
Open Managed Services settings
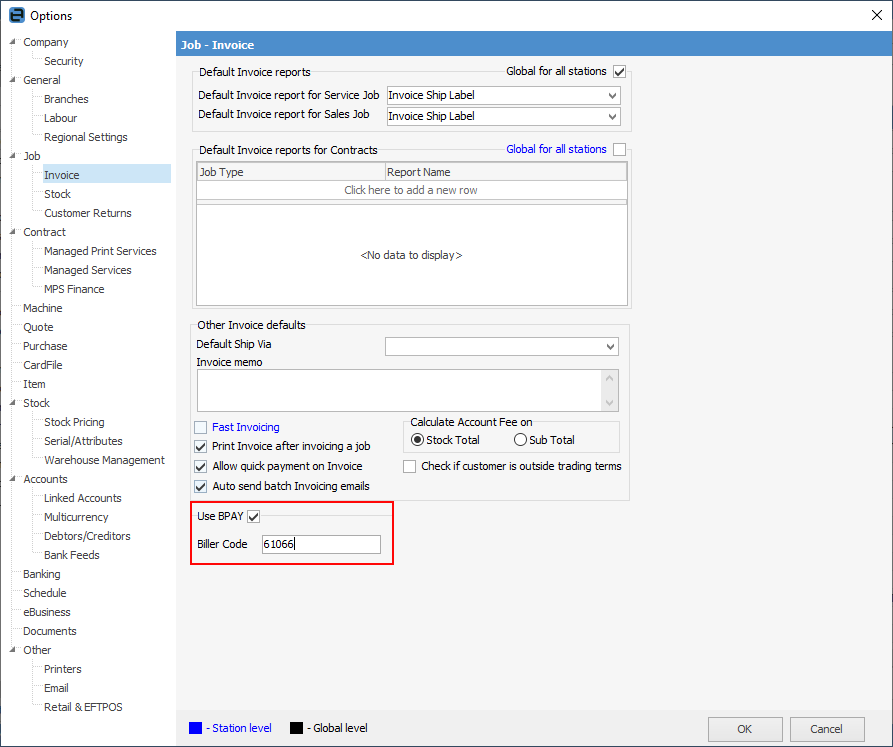pos(88,270)
